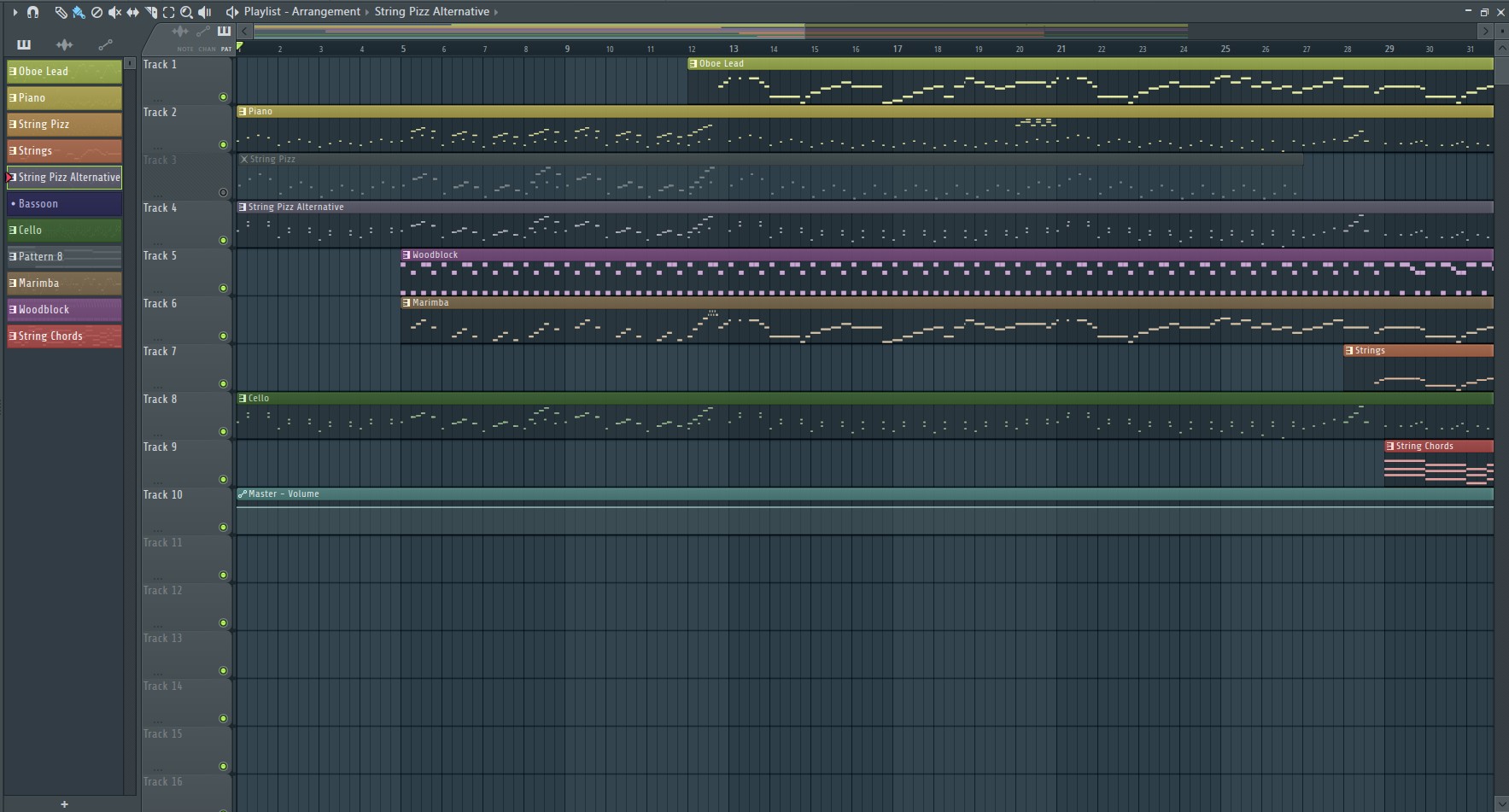Unmute Track 3 via its toggle dot
This screenshot has width=1509, height=812.
(x=224, y=193)
